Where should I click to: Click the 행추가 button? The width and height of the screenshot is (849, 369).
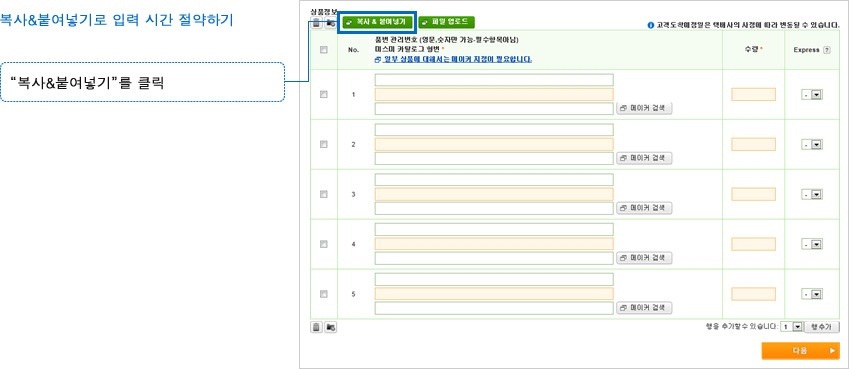[x=822, y=327]
